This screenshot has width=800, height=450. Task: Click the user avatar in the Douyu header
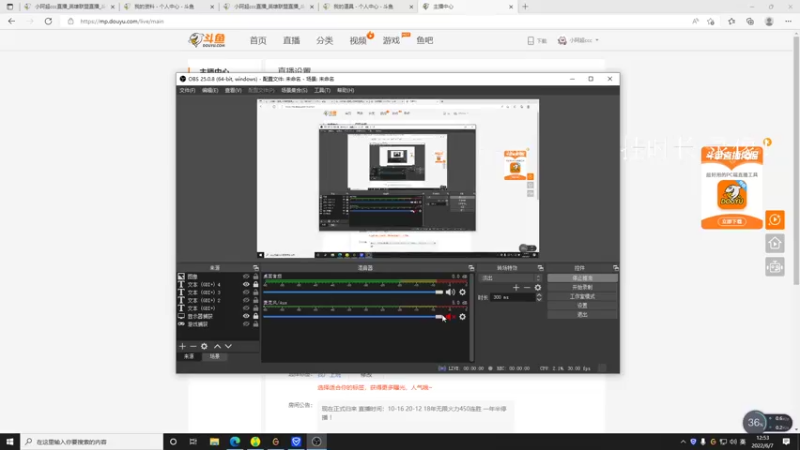[x=562, y=40]
